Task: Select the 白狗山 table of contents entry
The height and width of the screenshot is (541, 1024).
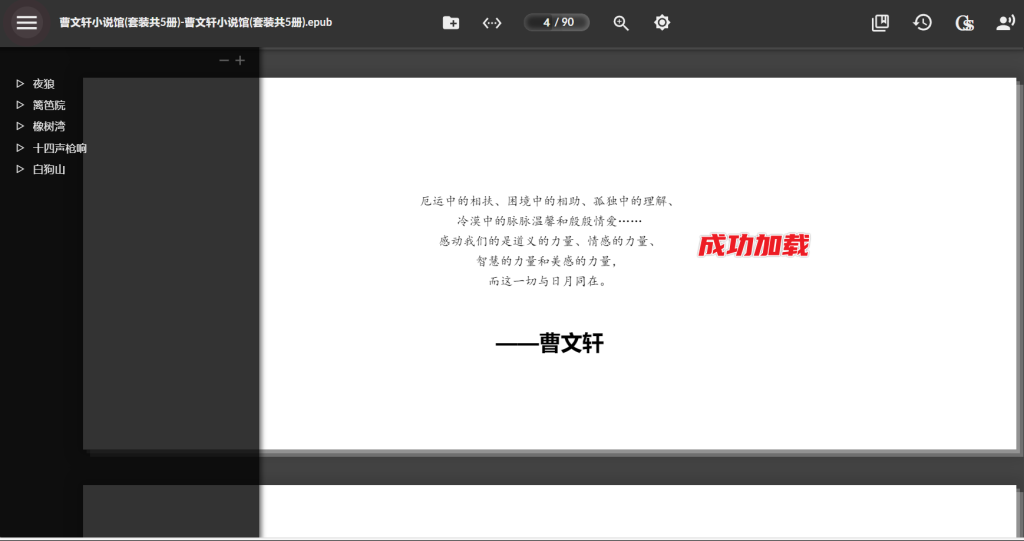Action: coord(49,169)
